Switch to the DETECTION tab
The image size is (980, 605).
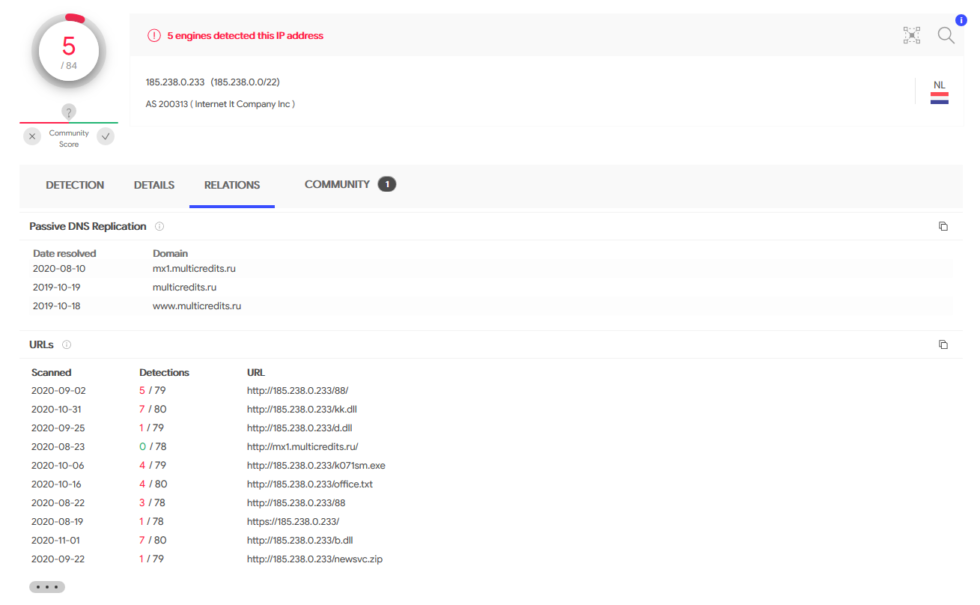click(x=75, y=185)
